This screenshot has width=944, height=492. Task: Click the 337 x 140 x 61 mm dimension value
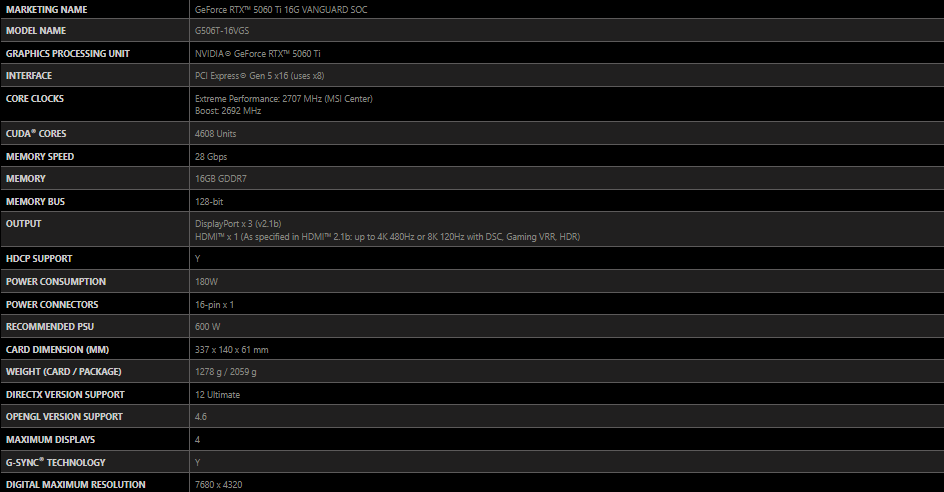pyautogui.click(x=232, y=350)
